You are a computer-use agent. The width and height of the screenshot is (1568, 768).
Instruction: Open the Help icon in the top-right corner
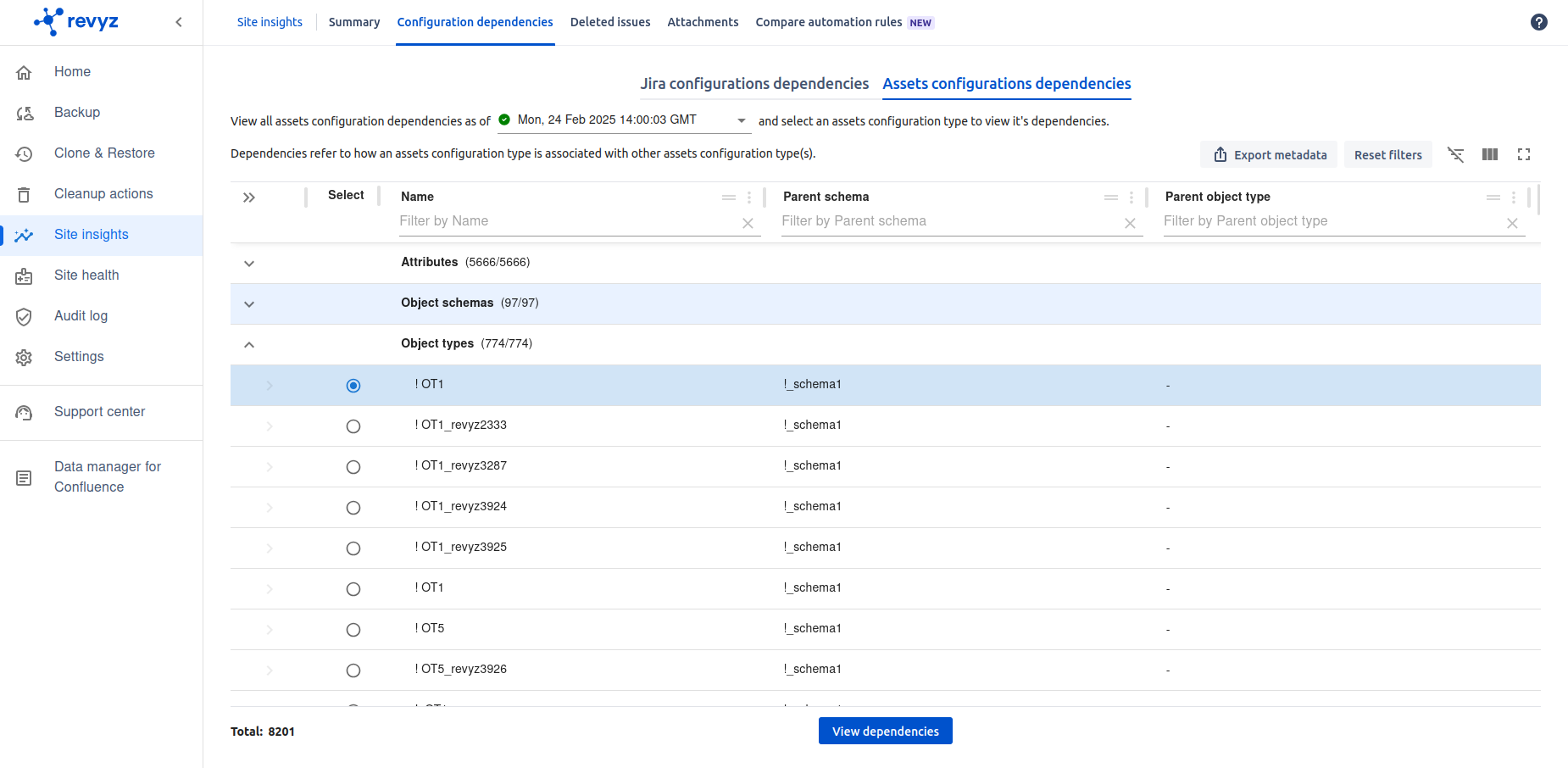click(x=1539, y=22)
